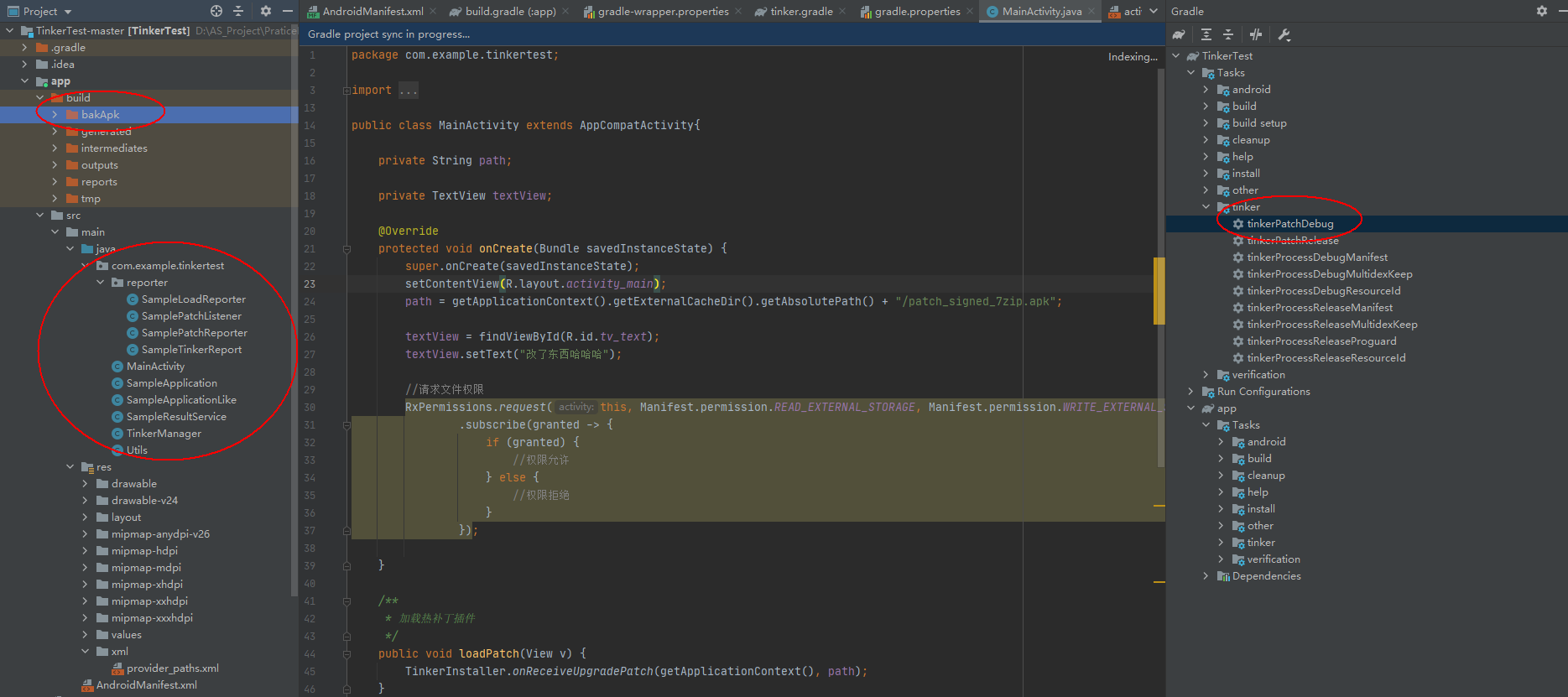Open the SampleLoadReporter class
This screenshot has height=697, width=1568.
(x=193, y=299)
